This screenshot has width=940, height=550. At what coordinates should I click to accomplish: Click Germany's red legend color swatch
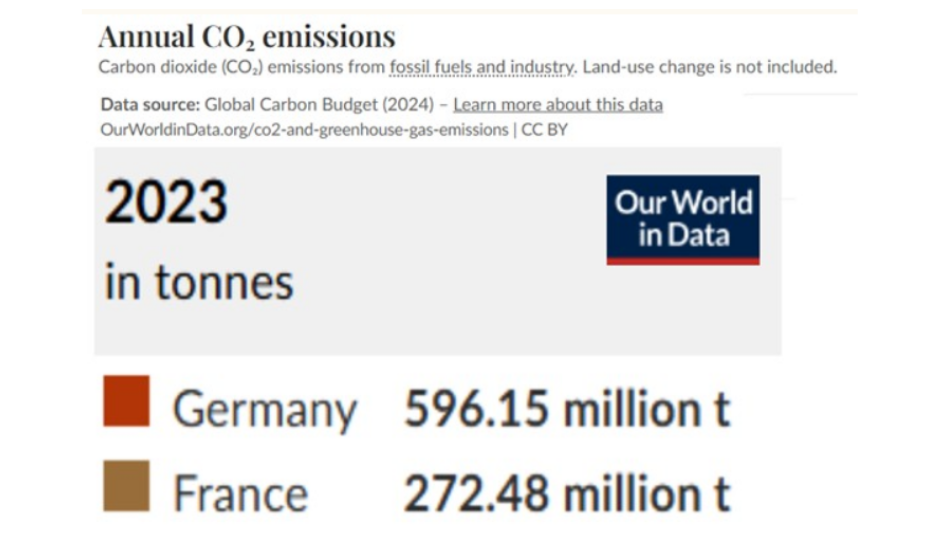(127, 401)
